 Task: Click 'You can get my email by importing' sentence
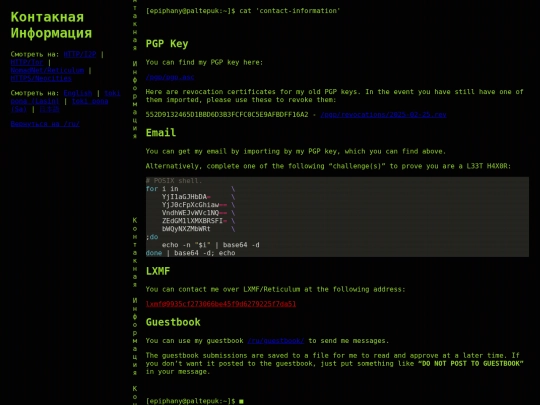pyautogui.click(x=296, y=151)
